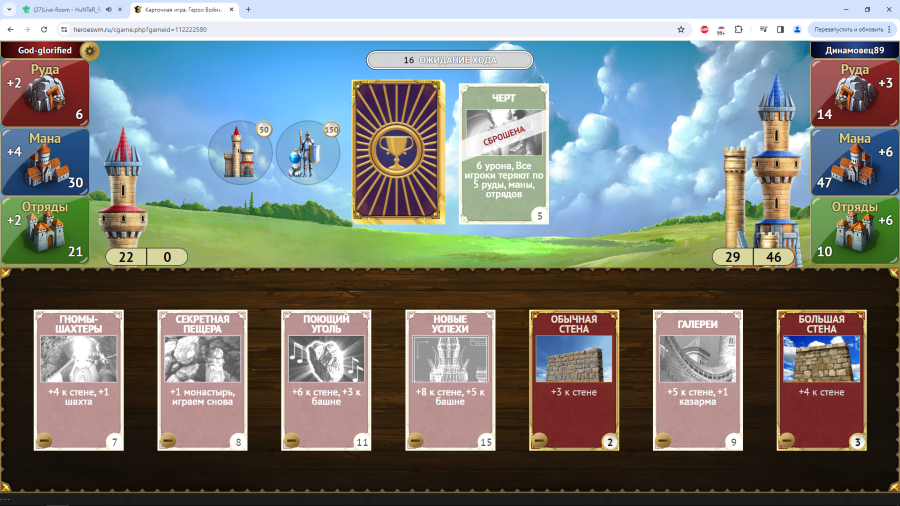Click the tower victory goal icon showing 50
This screenshot has height=506, width=900.
[x=240, y=153]
